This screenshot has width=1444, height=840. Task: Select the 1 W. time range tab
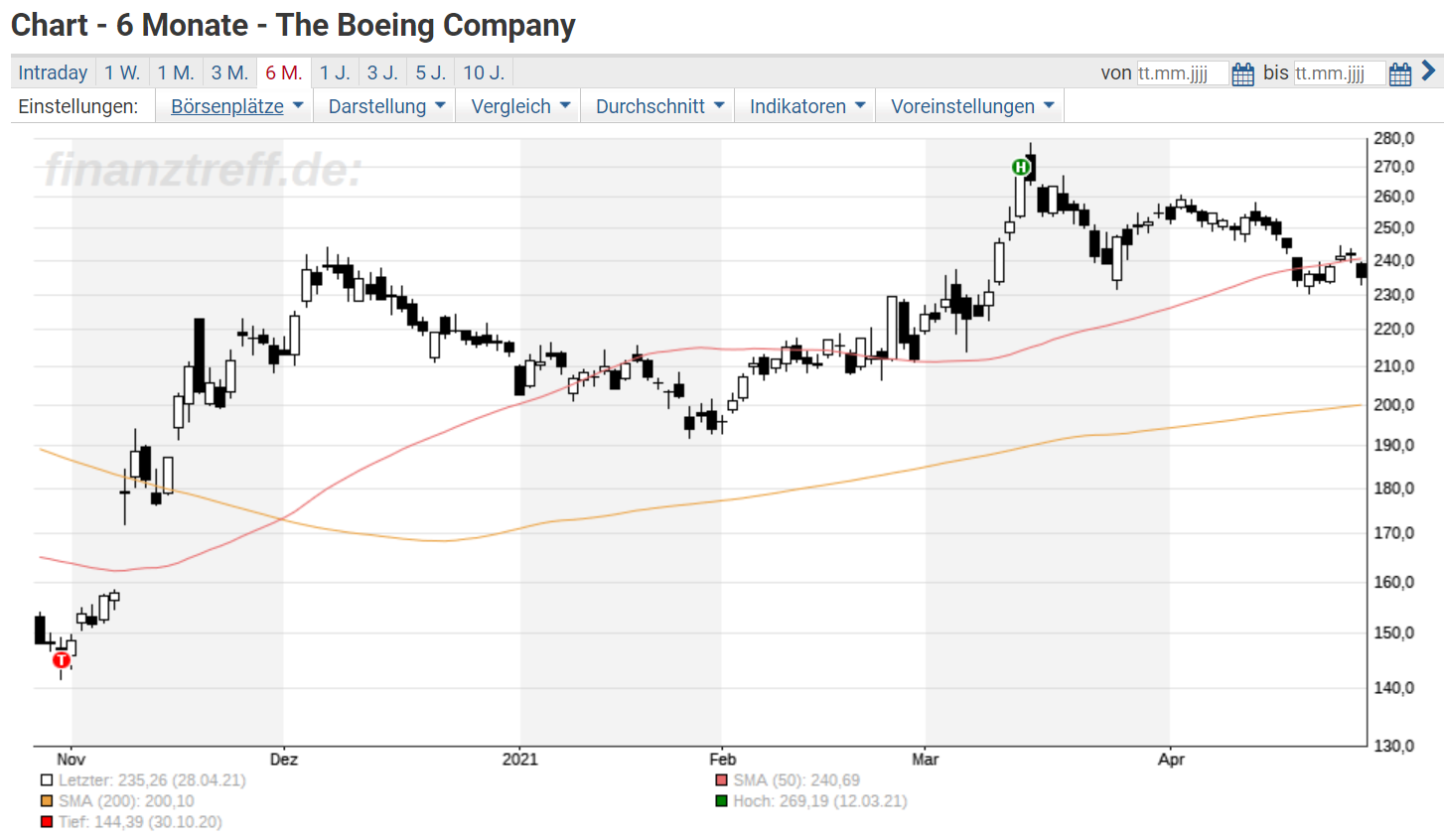pyautogui.click(x=122, y=72)
